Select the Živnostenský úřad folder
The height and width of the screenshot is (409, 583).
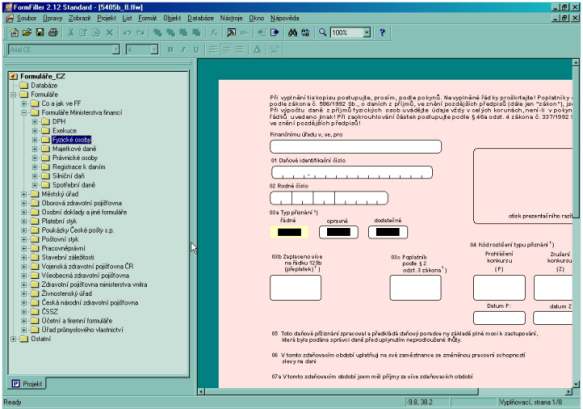tap(67, 294)
